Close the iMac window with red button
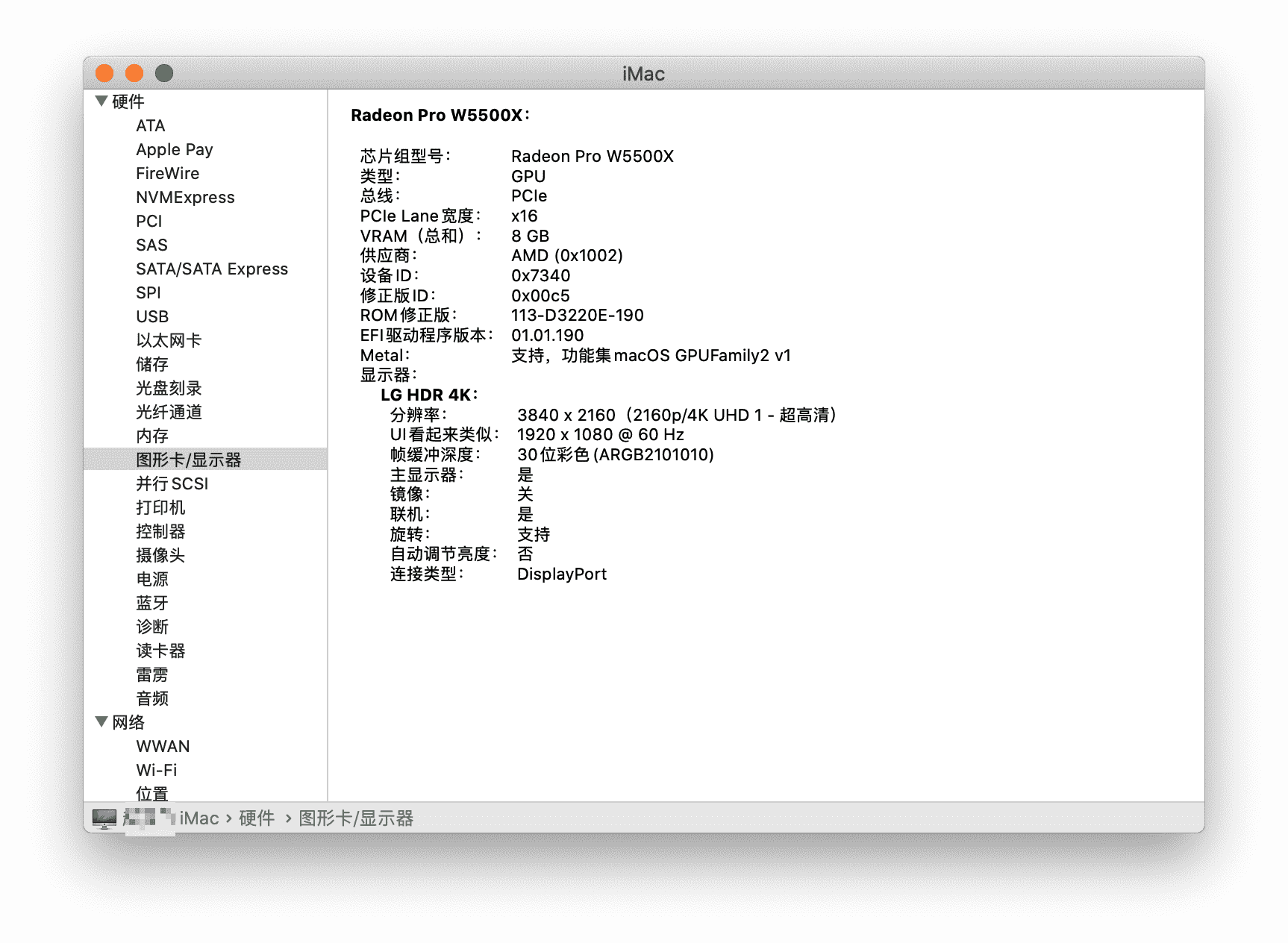This screenshot has width=1288, height=943. (104, 73)
